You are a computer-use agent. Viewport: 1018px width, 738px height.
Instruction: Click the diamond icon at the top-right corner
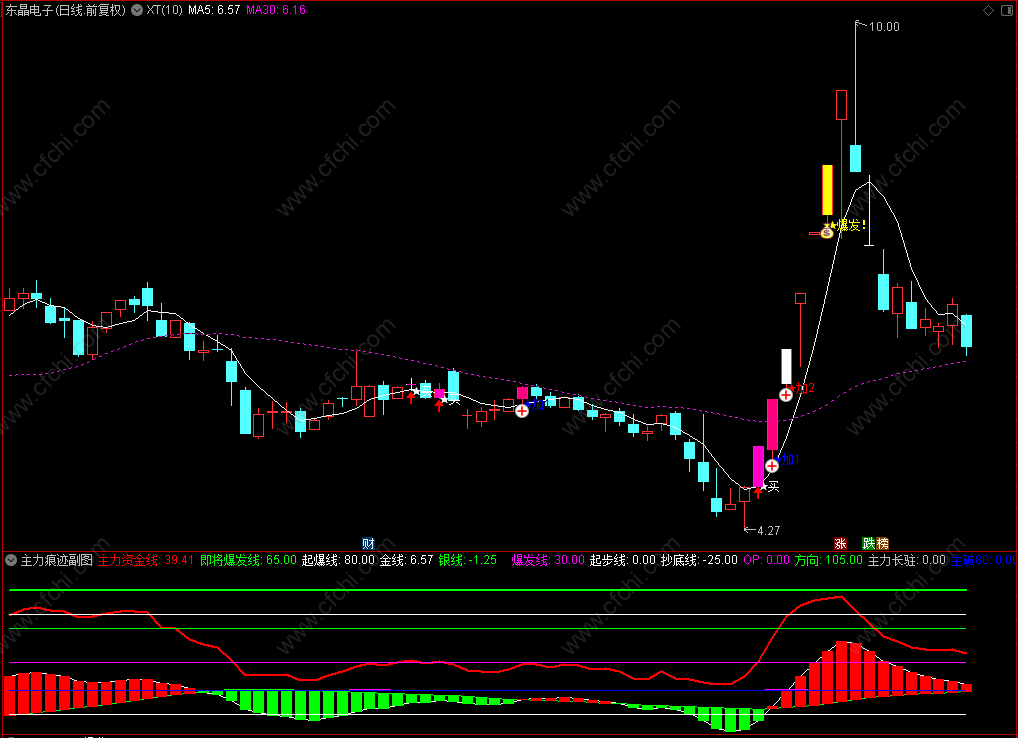[x=989, y=10]
